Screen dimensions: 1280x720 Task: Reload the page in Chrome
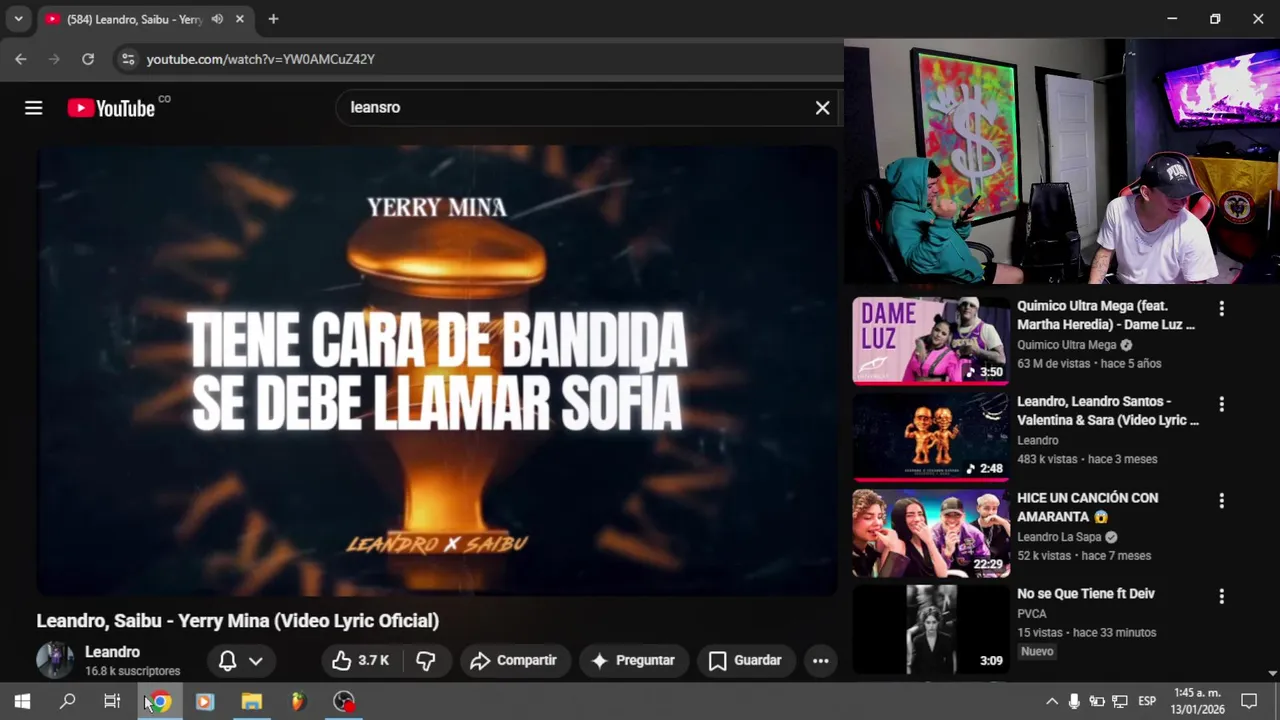[88, 59]
